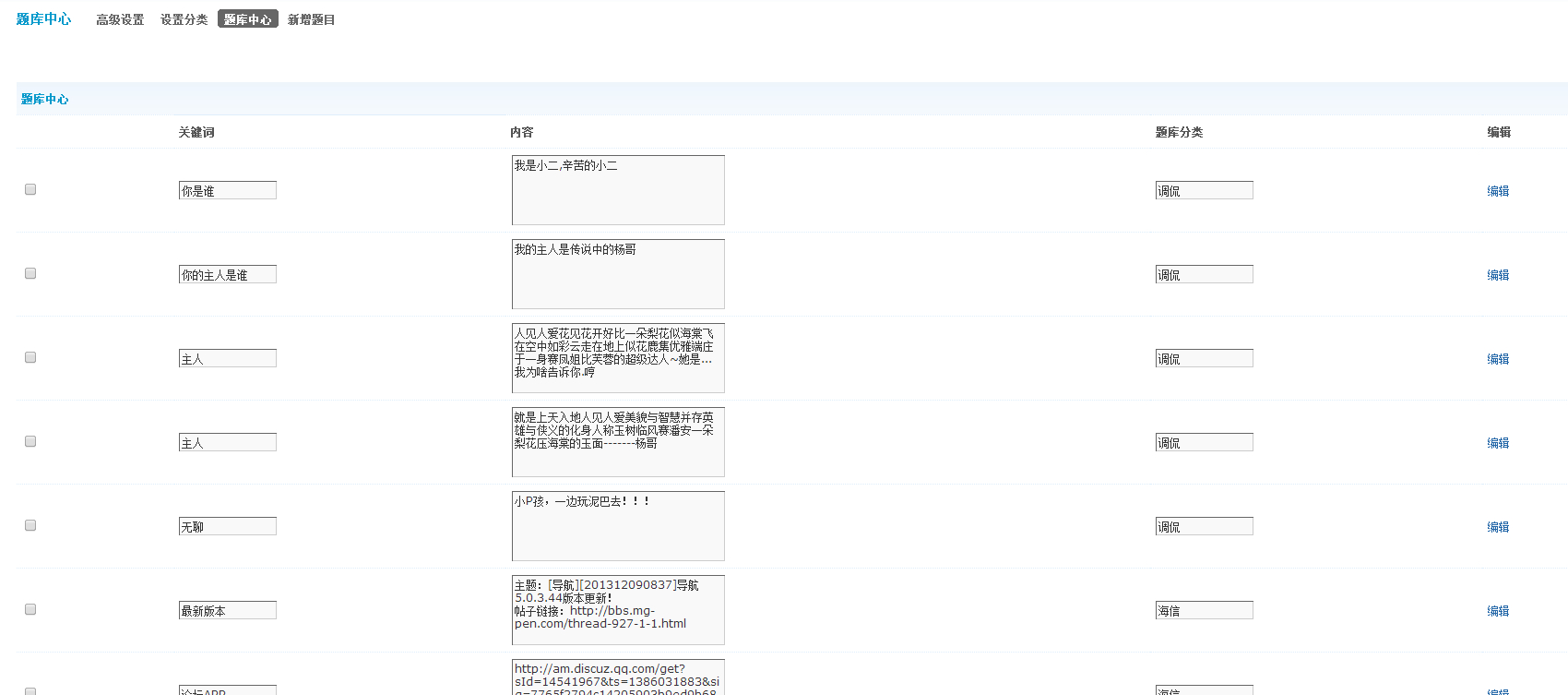Viewport: 1568px width, 695px height.
Task: Click the content box reading 我的主人是传说中的杨哥
Action: click(x=618, y=274)
